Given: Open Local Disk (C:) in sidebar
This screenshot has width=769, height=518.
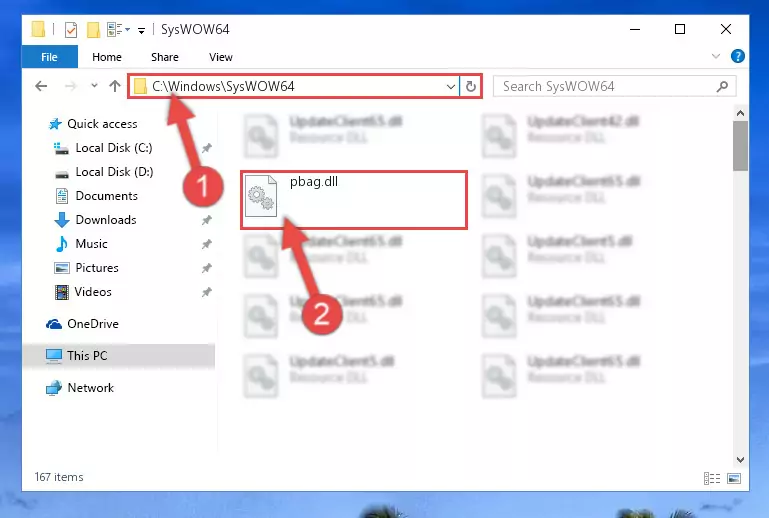Looking at the screenshot, I should pyautogui.click(x=103, y=148).
